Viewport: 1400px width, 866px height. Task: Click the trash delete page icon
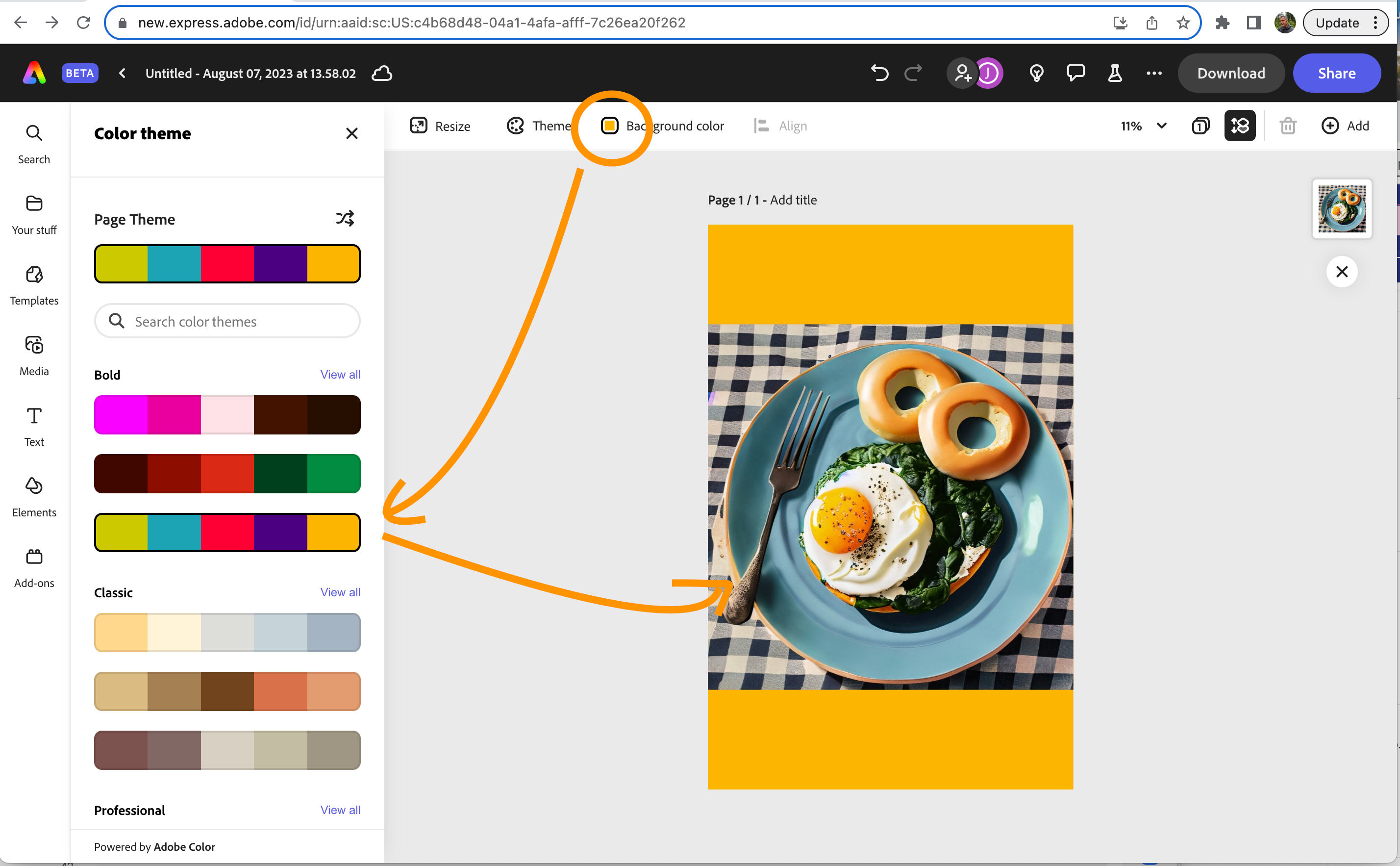1288,126
